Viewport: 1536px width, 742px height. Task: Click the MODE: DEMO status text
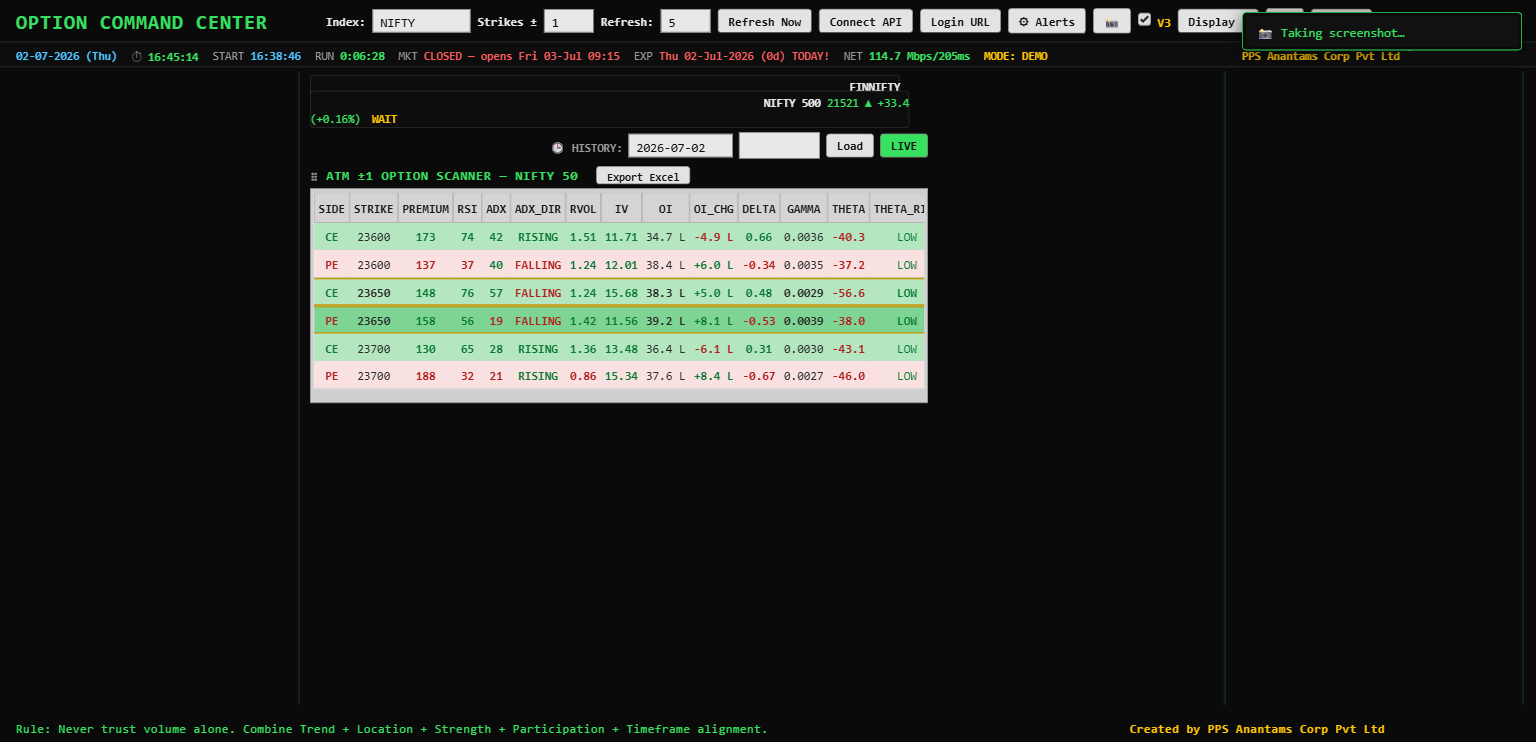(1016, 56)
